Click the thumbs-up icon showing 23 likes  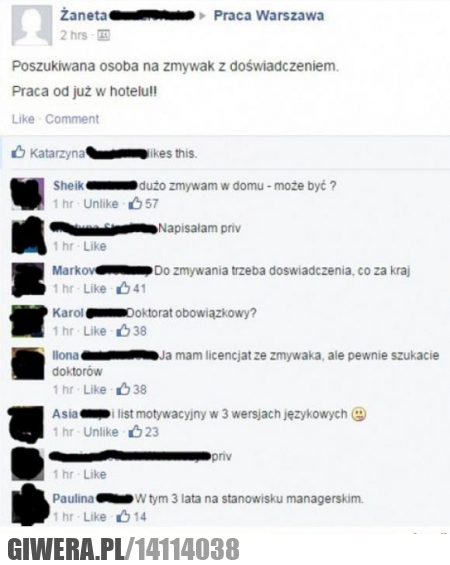point(135,431)
